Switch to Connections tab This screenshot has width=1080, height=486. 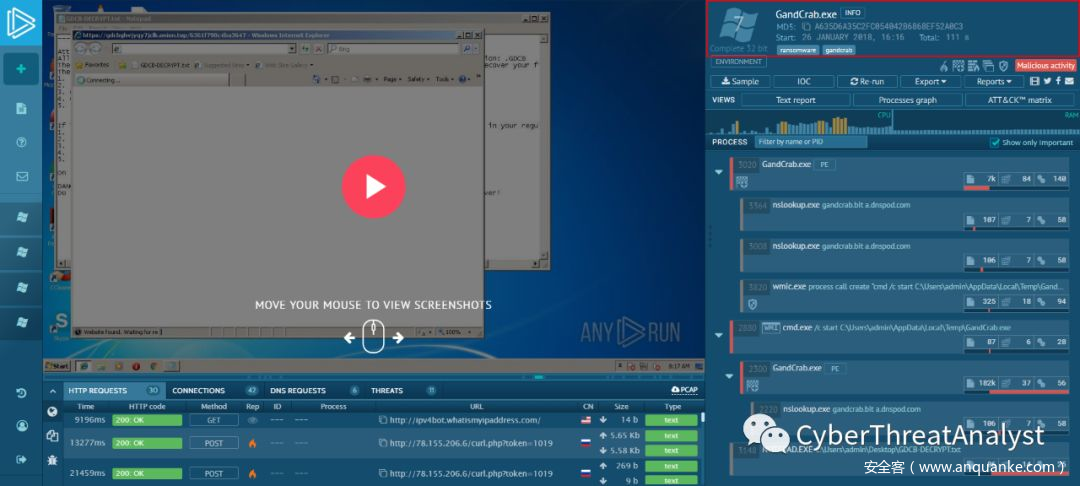214,390
